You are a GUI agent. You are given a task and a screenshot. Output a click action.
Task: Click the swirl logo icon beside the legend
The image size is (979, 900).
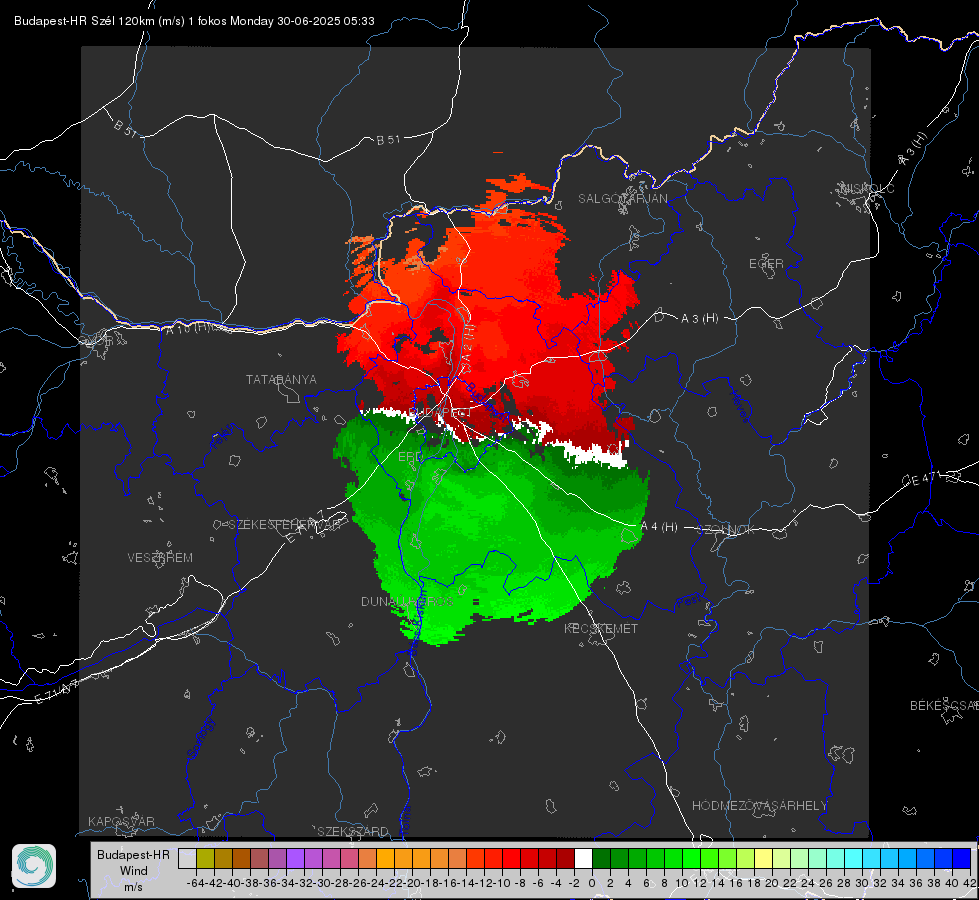(34, 866)
